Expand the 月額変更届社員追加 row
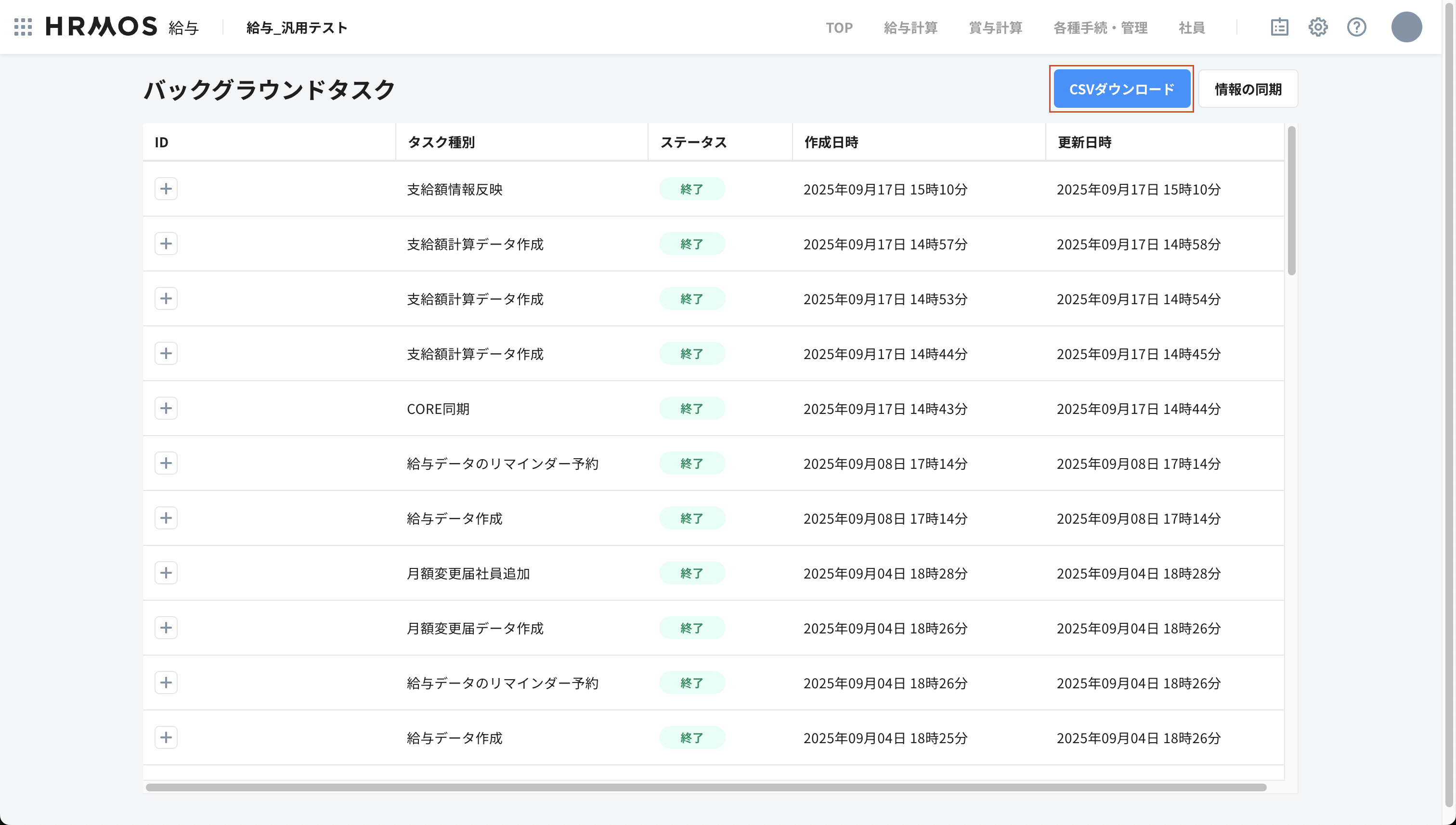The image size is (1456, 825). click(x=166, y=573)
